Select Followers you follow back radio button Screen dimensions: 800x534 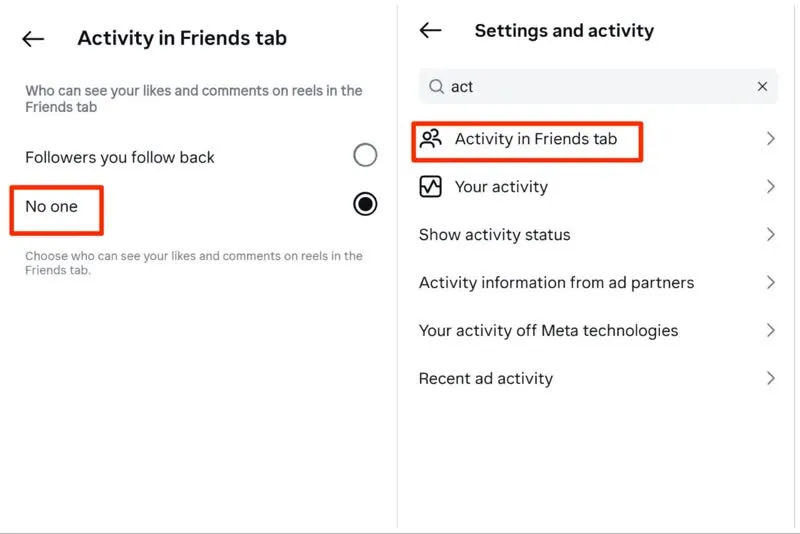tap(365, 155)
